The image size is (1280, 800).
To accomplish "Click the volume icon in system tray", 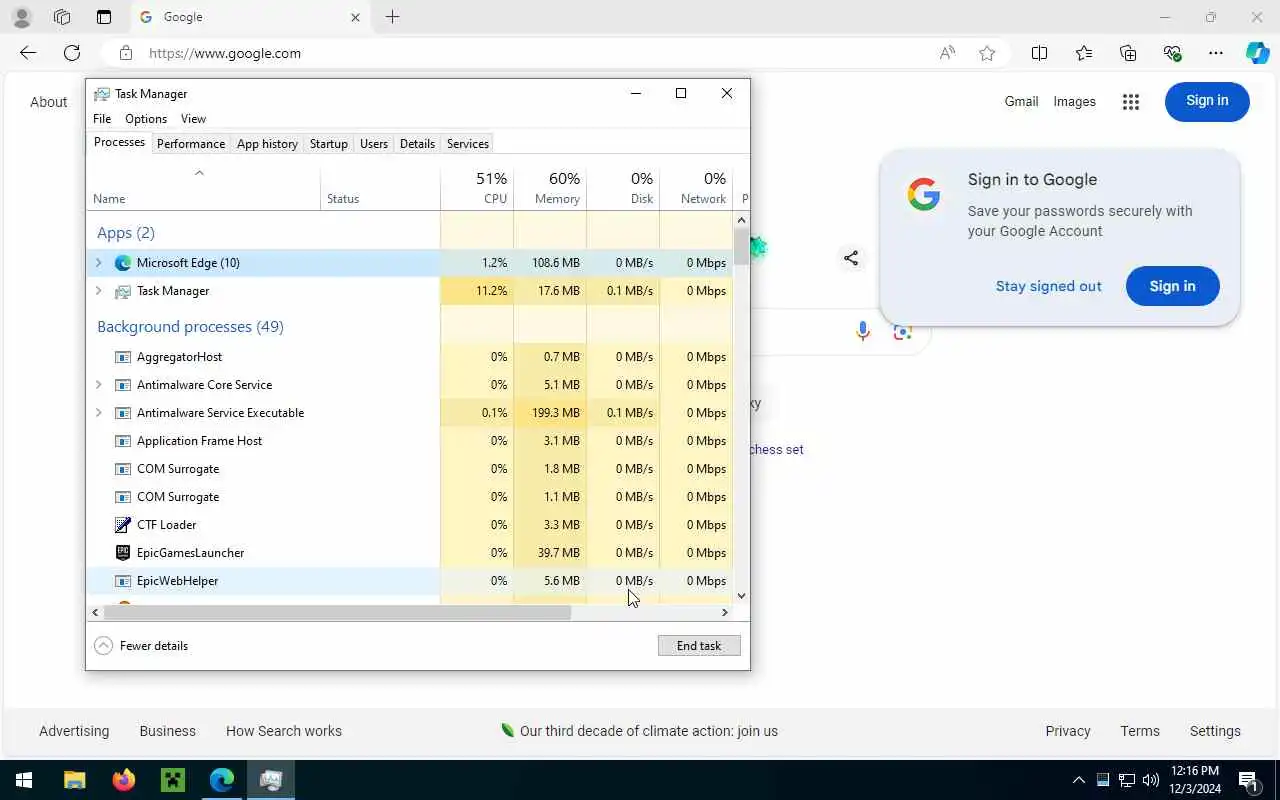I will 1151,780.
